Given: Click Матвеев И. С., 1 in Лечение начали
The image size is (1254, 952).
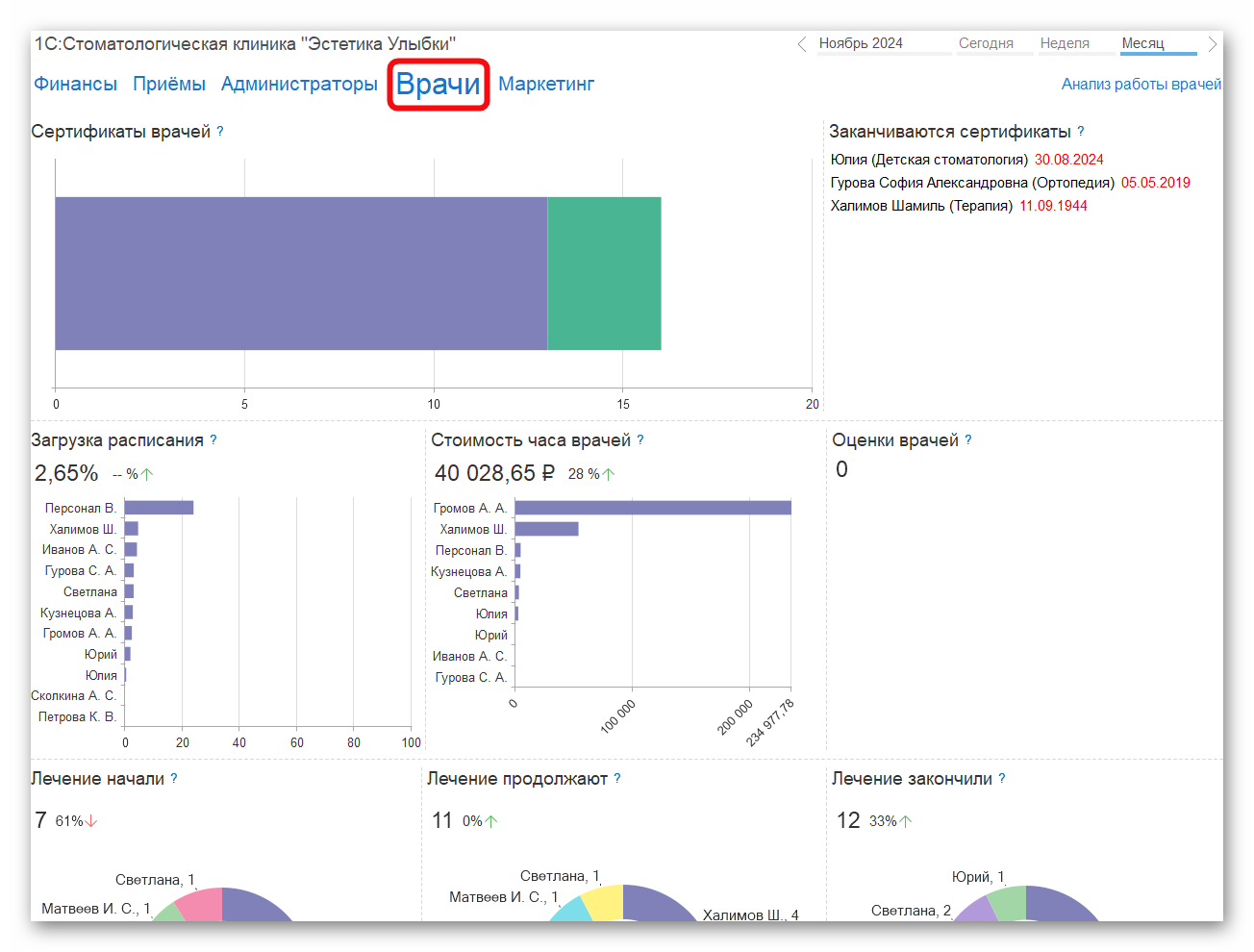Looking at the screenshot, I should 96,909.
